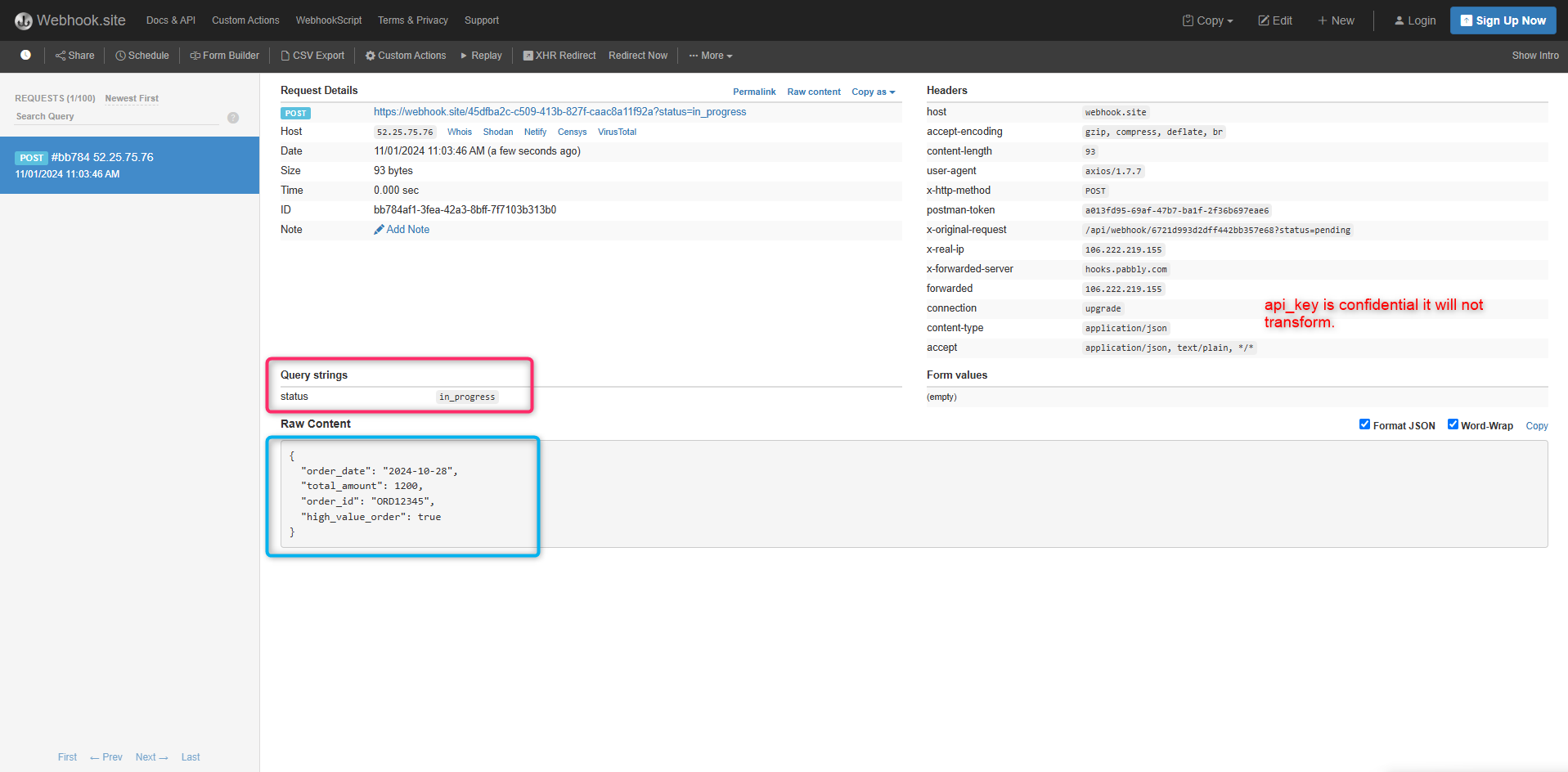Click the Sign Up Now button
Image resolution: width=1568 pixels, height=772 pixels.
(x=1503, y=20)
